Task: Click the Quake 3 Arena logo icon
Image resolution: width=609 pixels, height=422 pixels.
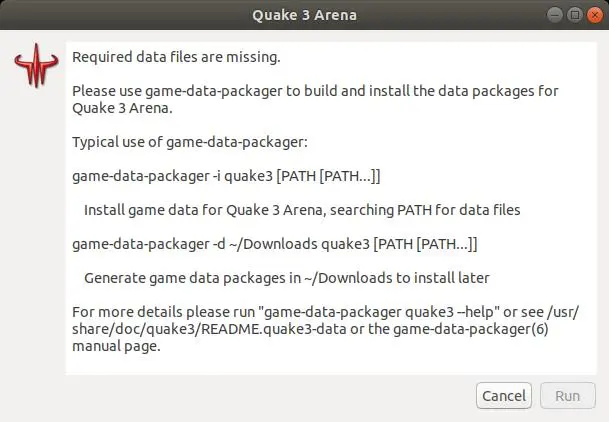Action: coord(34,67)
